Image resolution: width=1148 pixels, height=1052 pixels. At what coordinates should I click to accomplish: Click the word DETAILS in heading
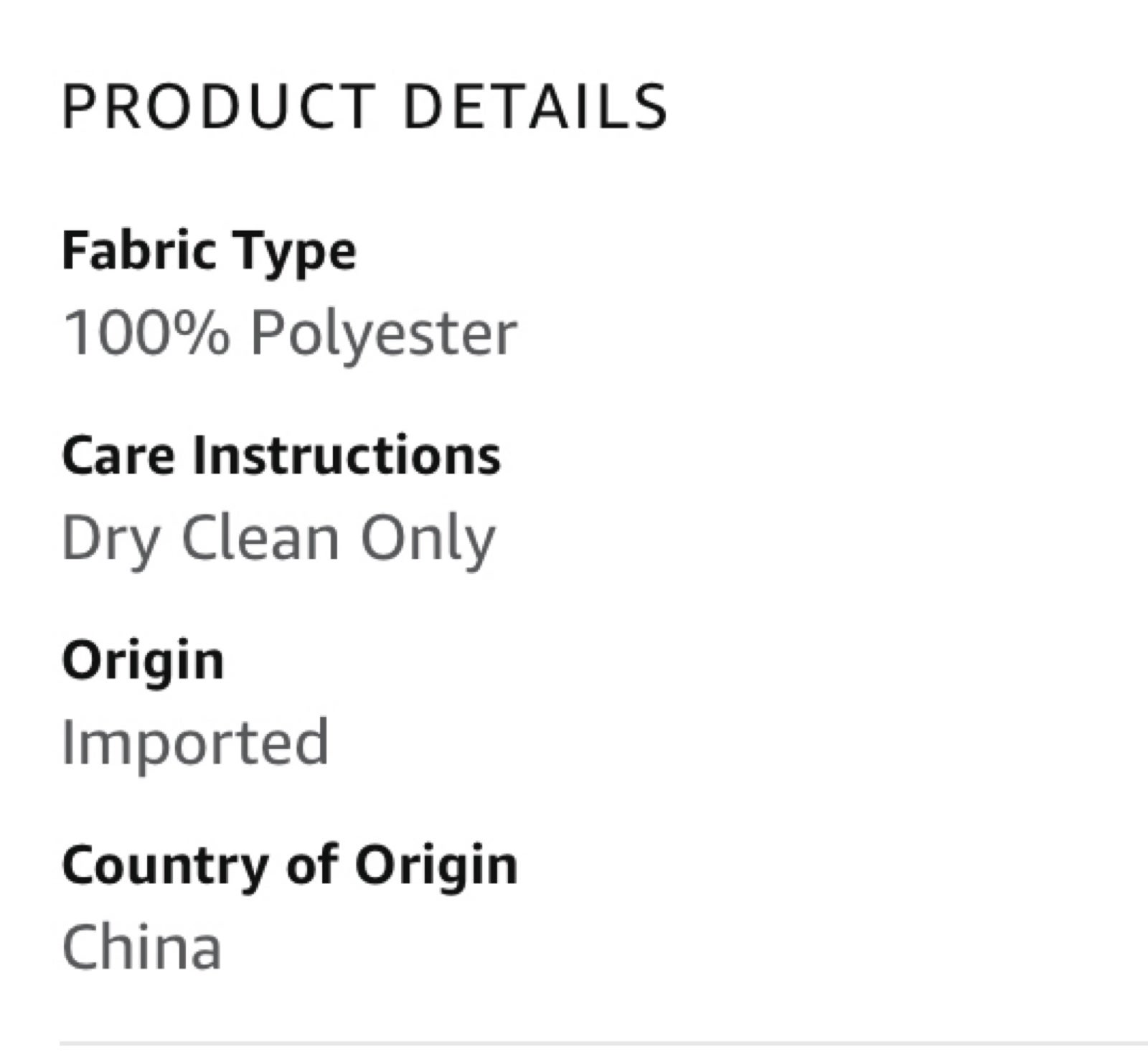point(536,107)
